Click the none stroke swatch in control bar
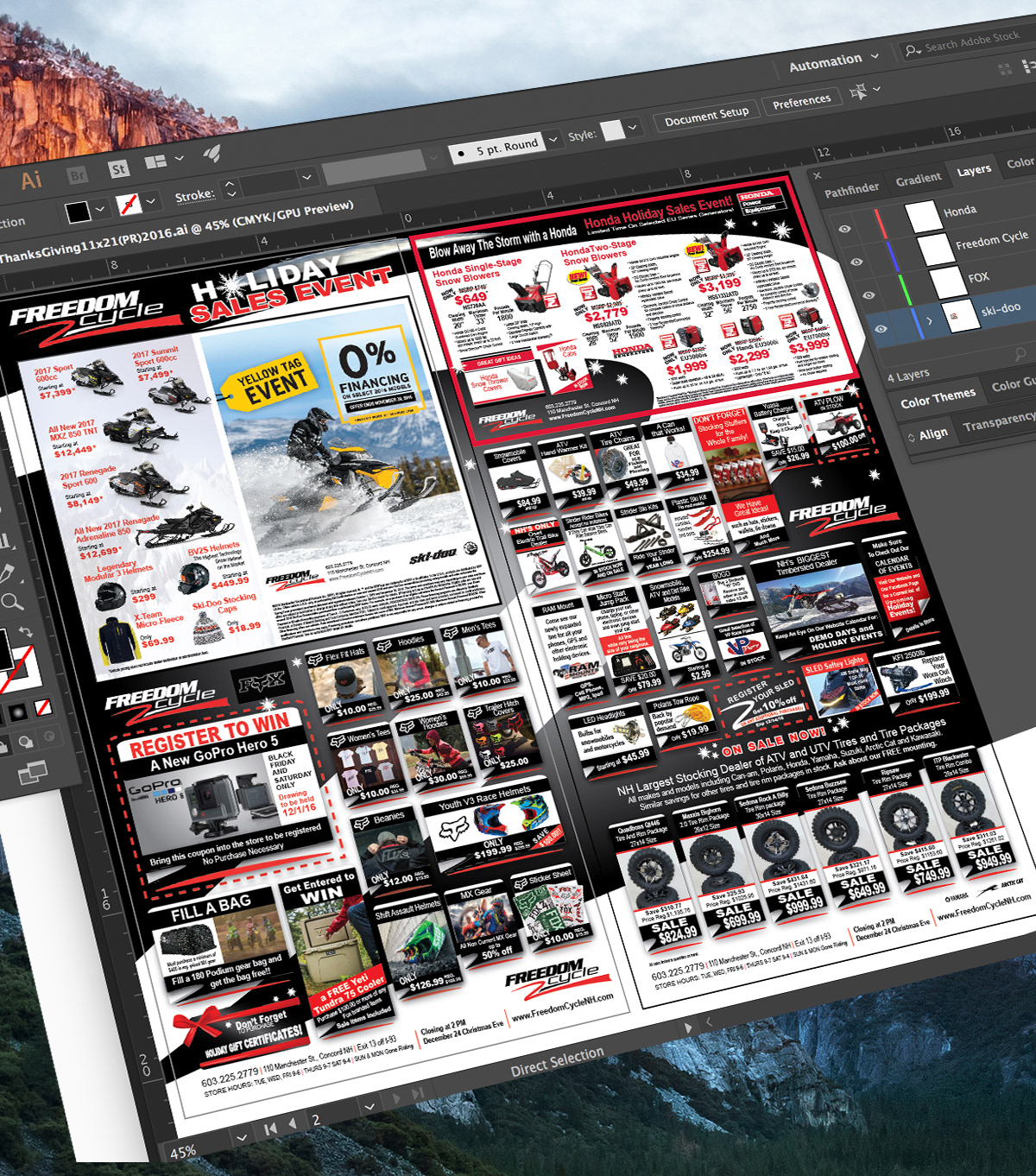 tap(128, 204)
